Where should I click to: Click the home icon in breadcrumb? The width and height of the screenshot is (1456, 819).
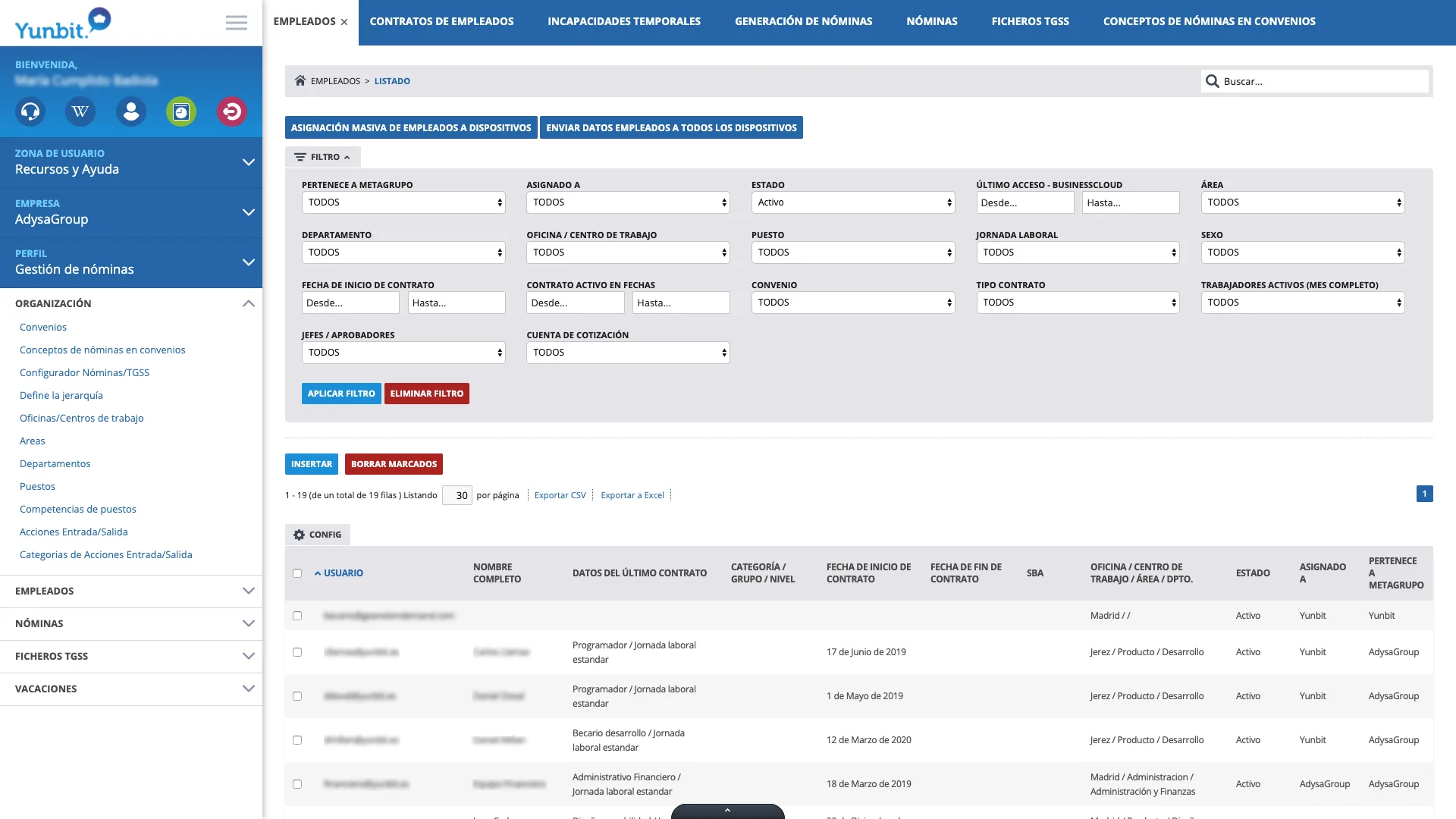point(300,80)
